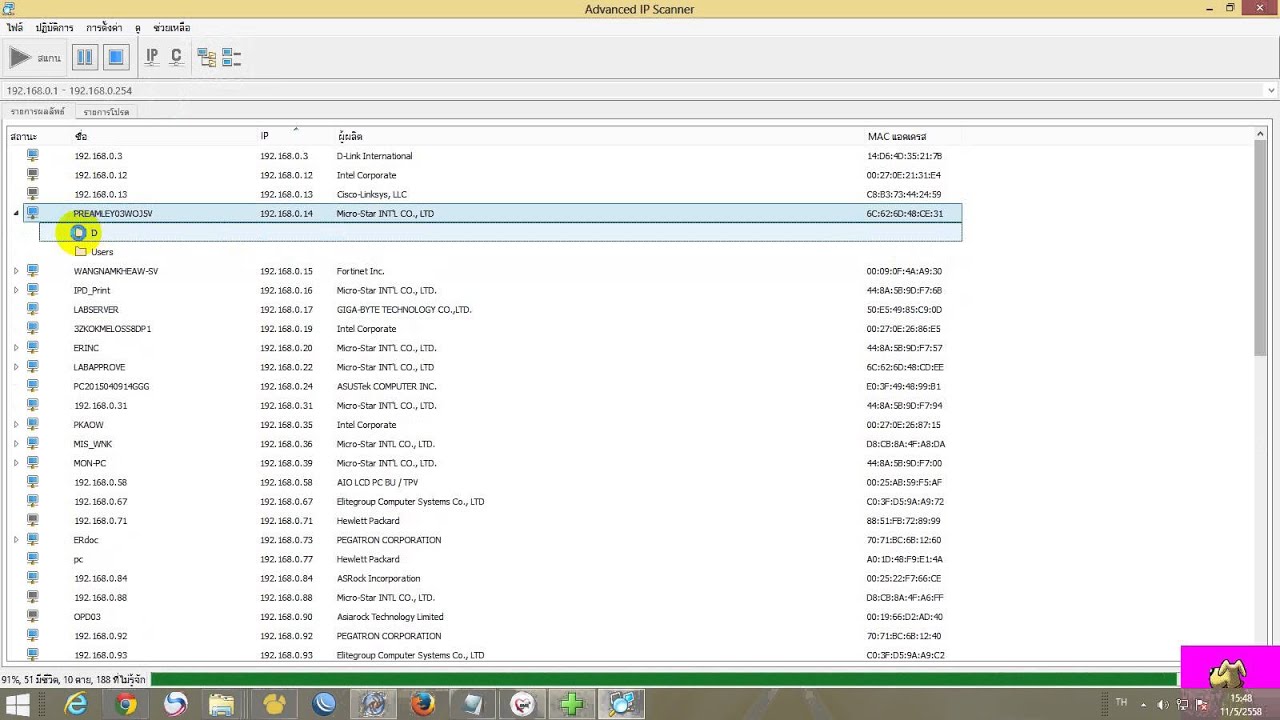Open the ดู (View) menu
The height and width of the screenshot is (720, 1280).
point(138,28)
